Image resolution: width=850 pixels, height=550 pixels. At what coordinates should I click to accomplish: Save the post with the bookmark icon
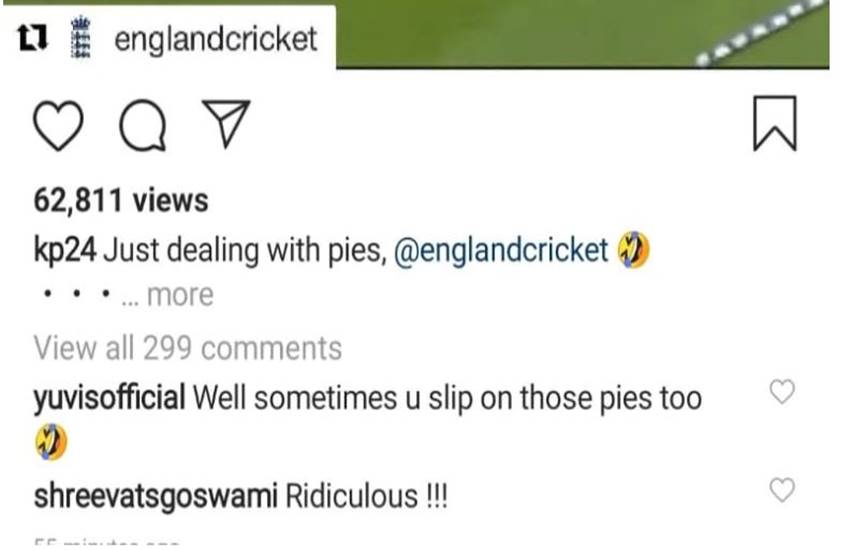tap(775, 124)
